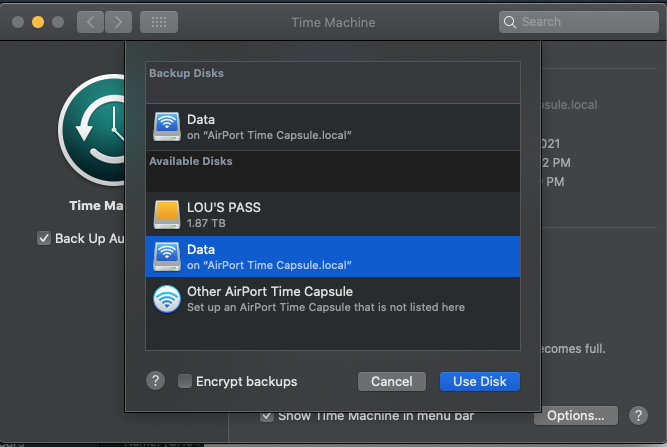Open the Options... button
This screenshot has height=447, width=667.
tap(575, 415)
